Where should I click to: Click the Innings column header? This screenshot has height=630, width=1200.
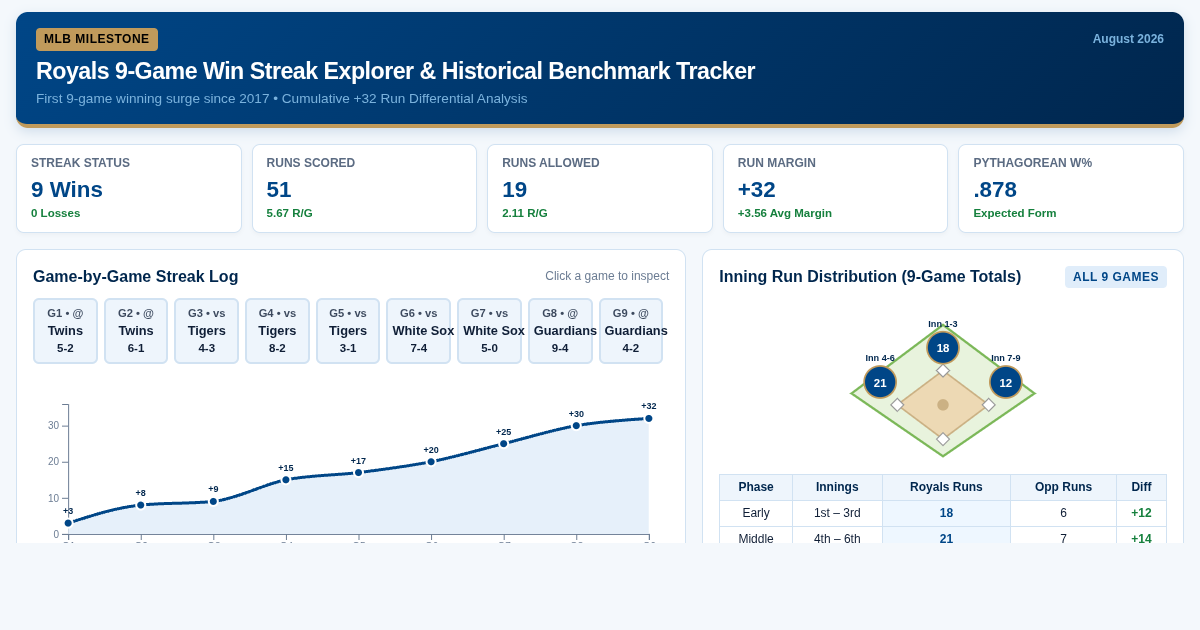click(837, 487)
